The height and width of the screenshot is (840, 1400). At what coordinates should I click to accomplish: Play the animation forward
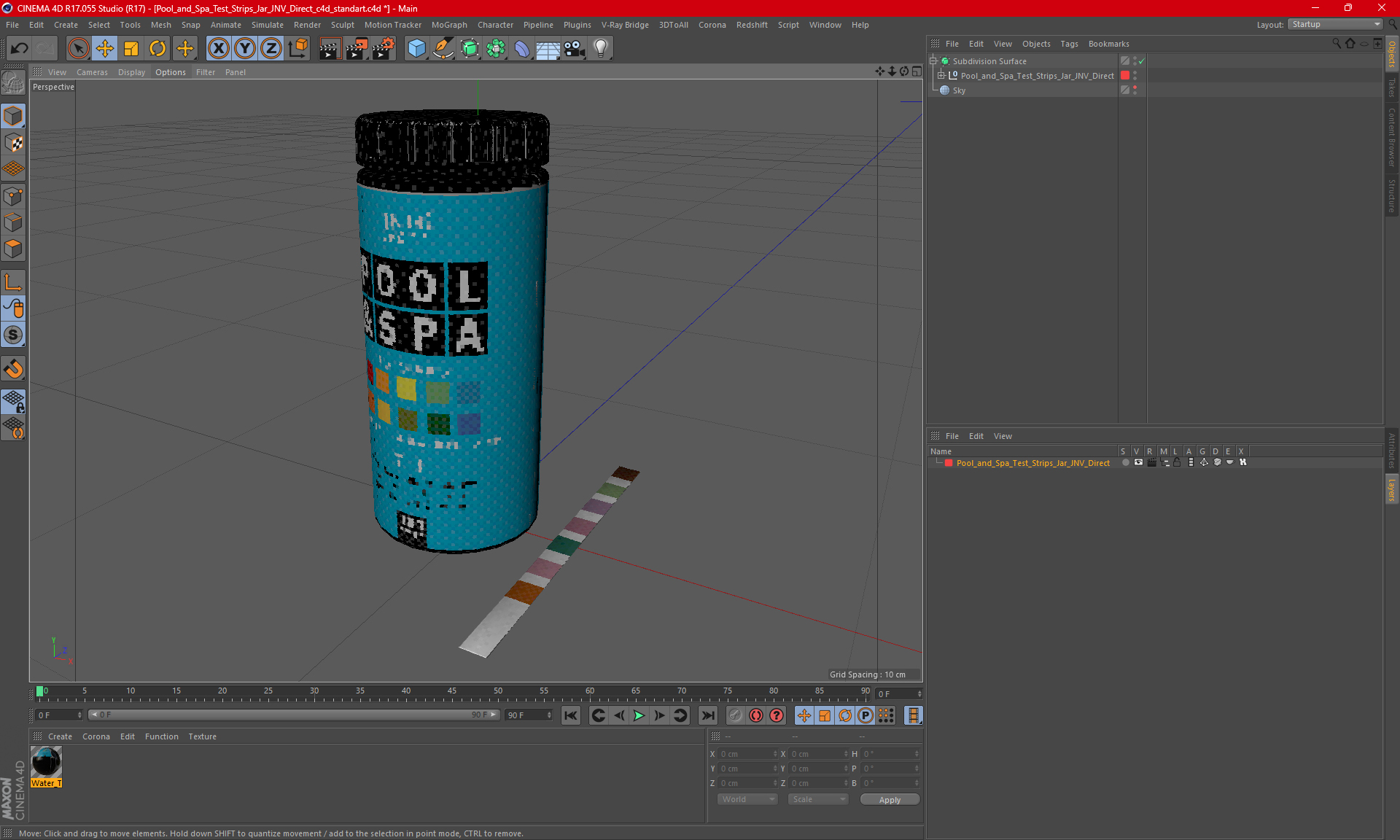[639, 715]
